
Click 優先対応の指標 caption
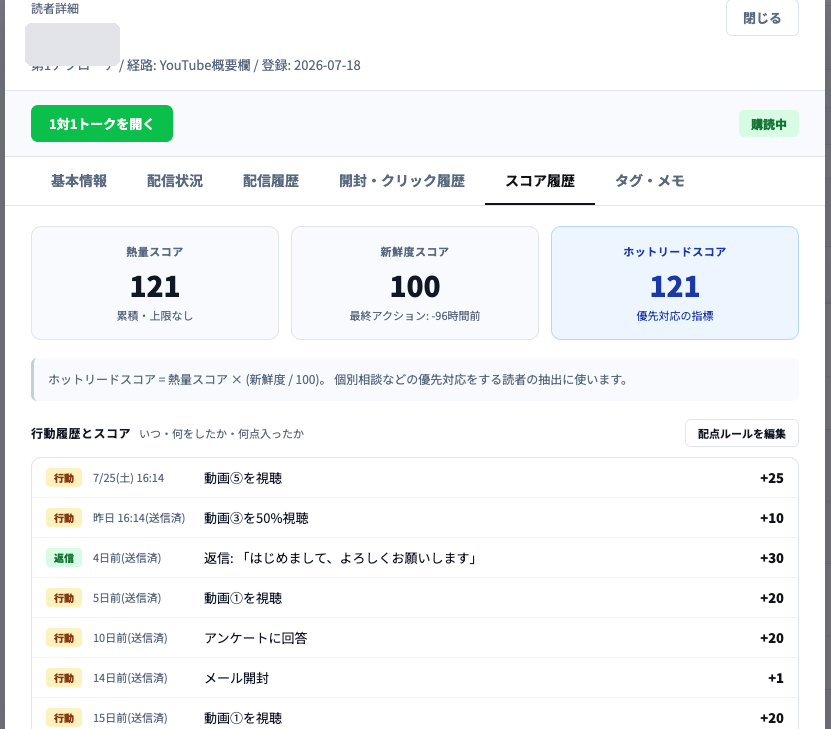pos(675,316)
